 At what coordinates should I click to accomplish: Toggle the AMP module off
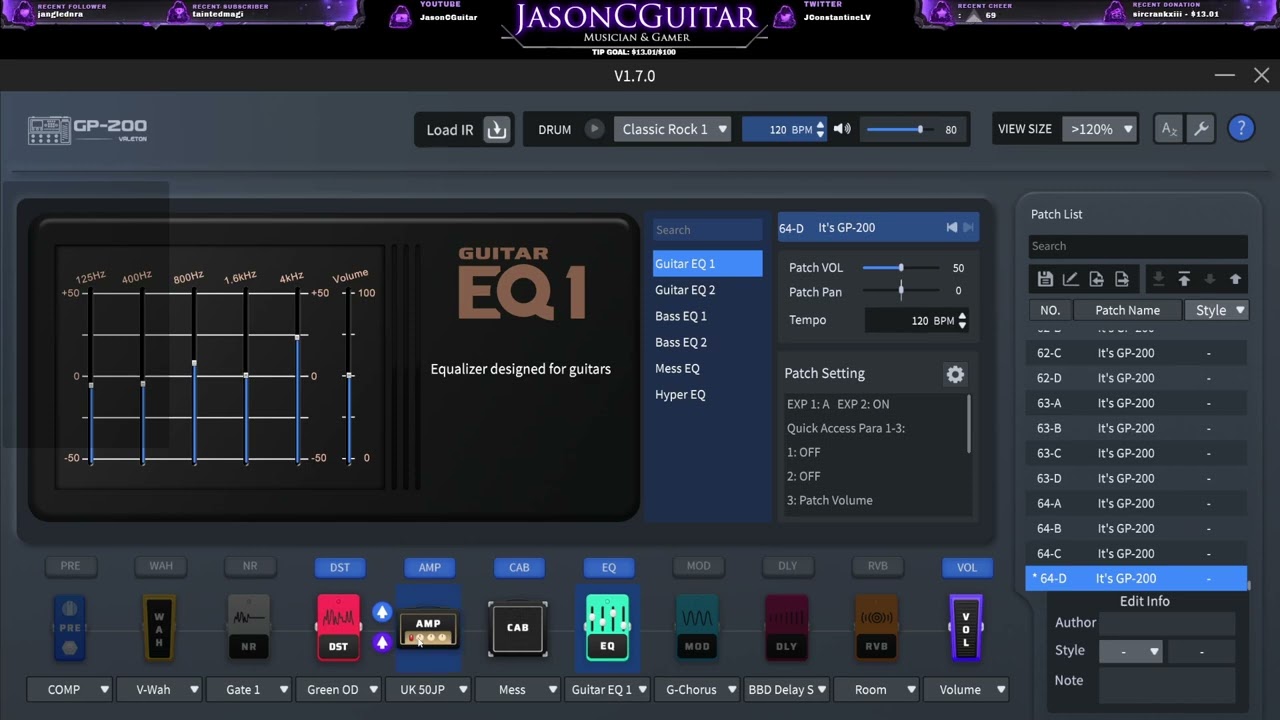(429, 567)
